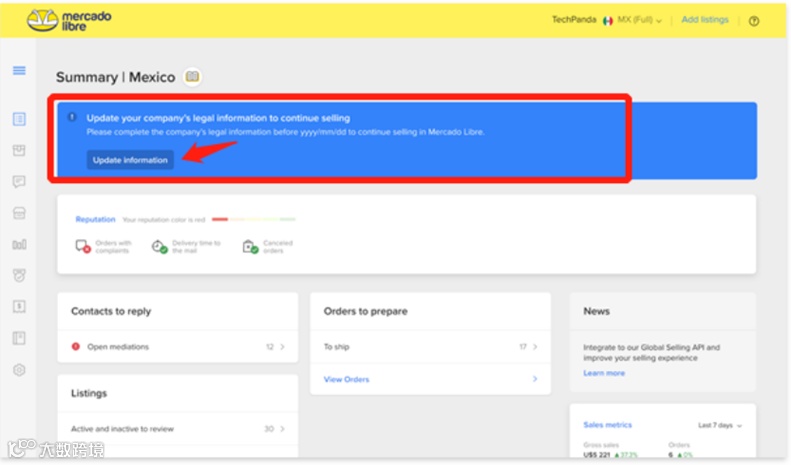791x465 pixels.
Task: Click the Open mediations count 12
Action: [270, 346]
